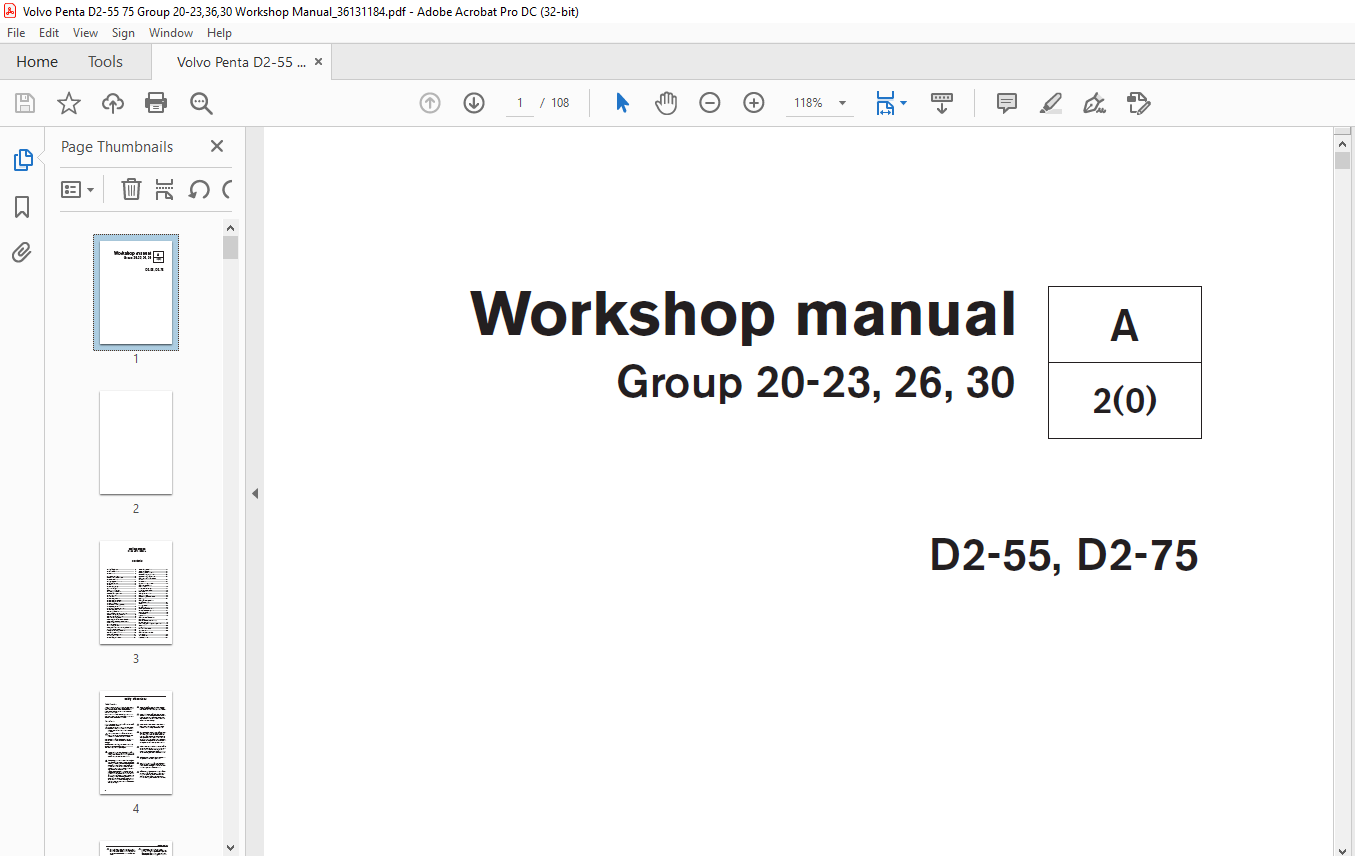Open the thumbnails Options dropdown

point(78,189)
